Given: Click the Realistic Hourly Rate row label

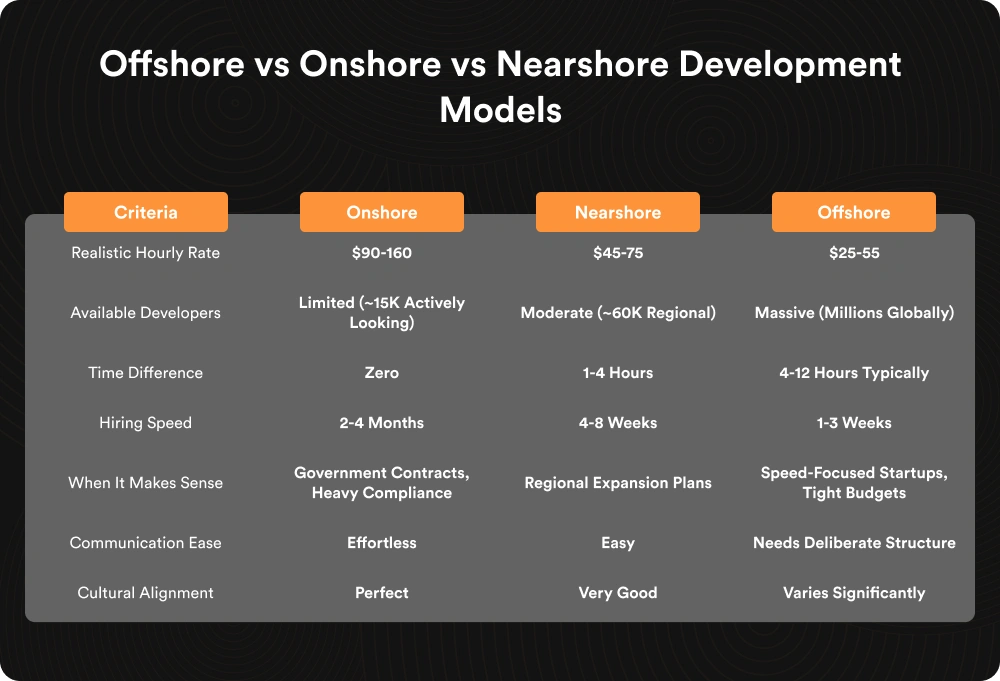Looking at the screenshot, I should (x=145, y=253).
